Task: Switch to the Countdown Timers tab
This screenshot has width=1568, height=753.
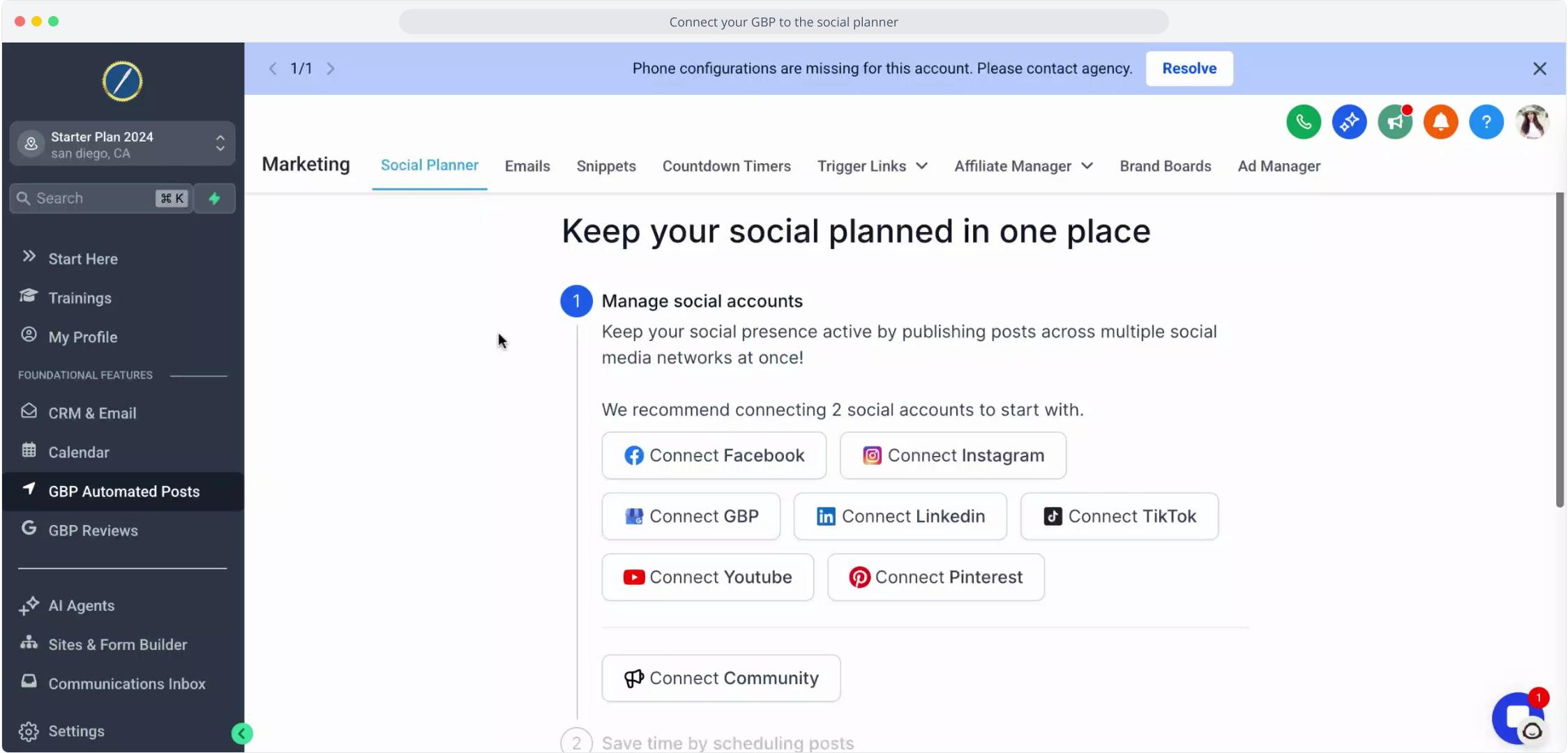Action: click(x=726, y=166)
